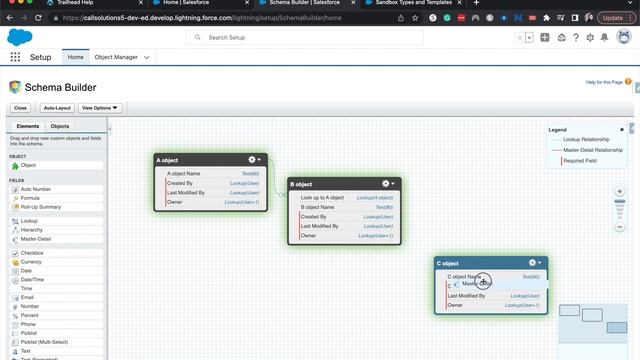The width and height of the screenshot is (640, 360).
Task: Open the global actions plus icon
Action: click(x=544, y=38)
